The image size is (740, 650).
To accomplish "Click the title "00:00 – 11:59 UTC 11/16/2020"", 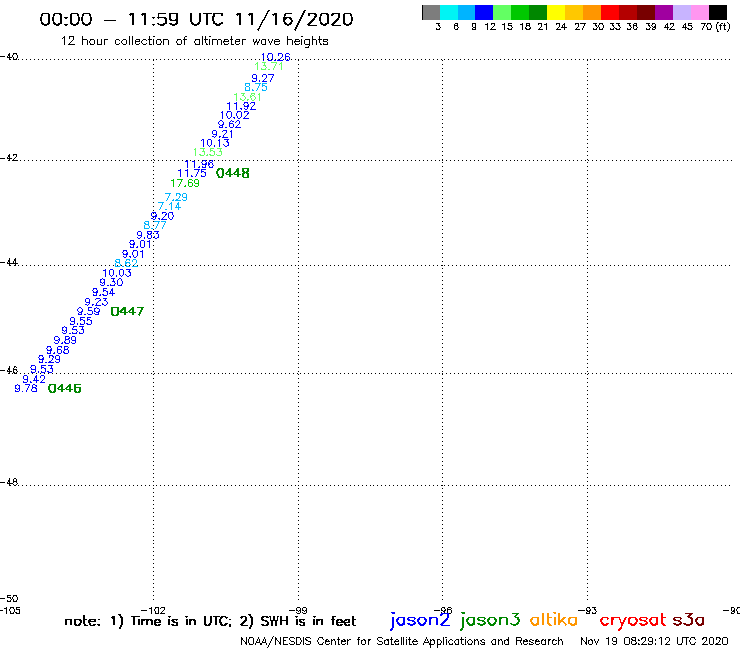I will 196,19.
